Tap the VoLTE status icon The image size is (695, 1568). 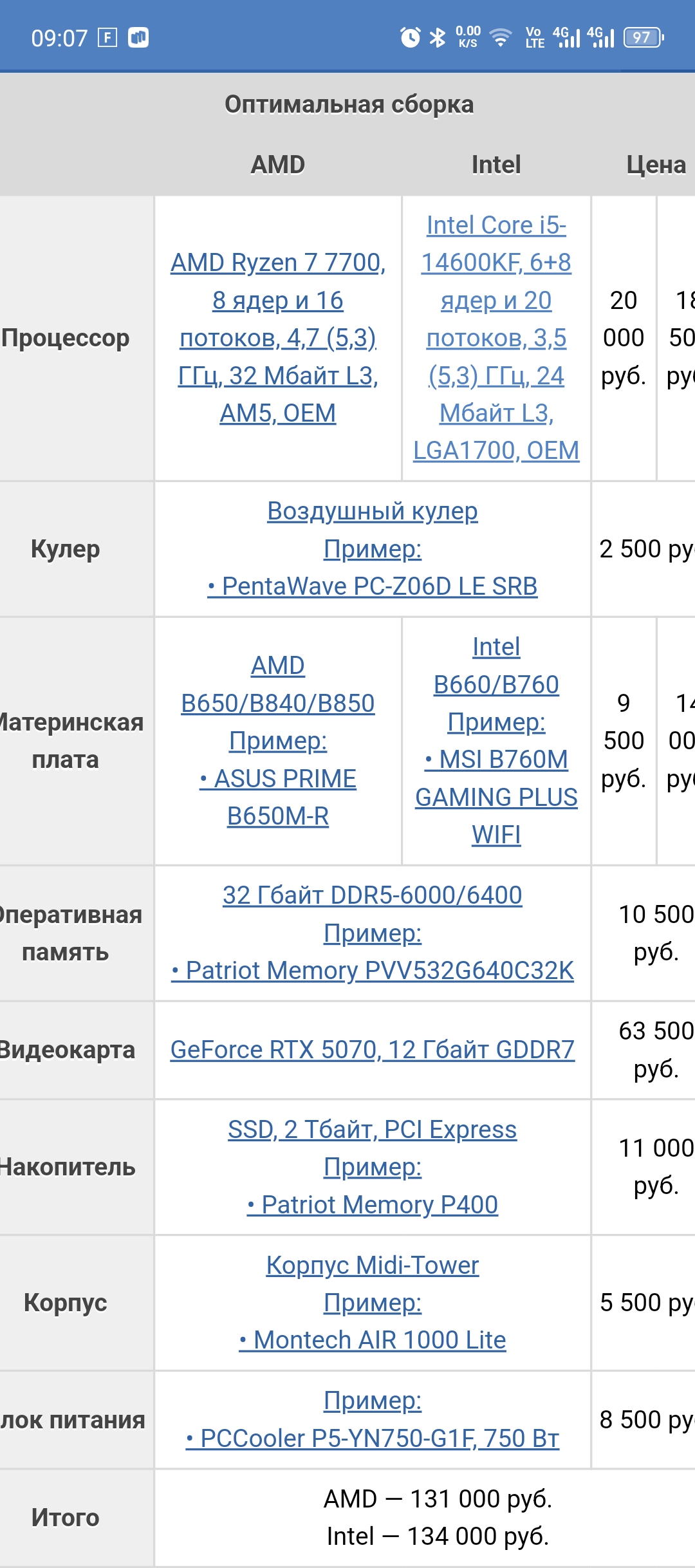tap(535, 37)
